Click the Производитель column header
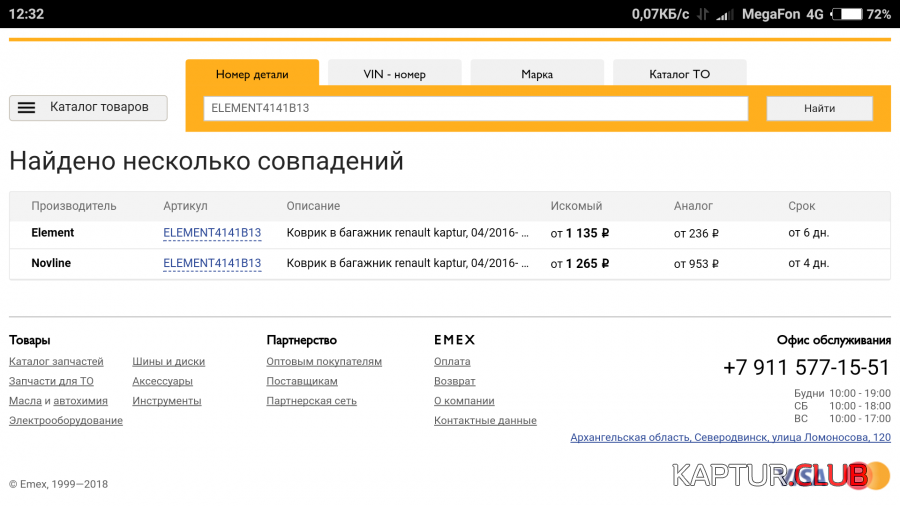Viewport: 900px width, 506px height. (x=73, y=206)
